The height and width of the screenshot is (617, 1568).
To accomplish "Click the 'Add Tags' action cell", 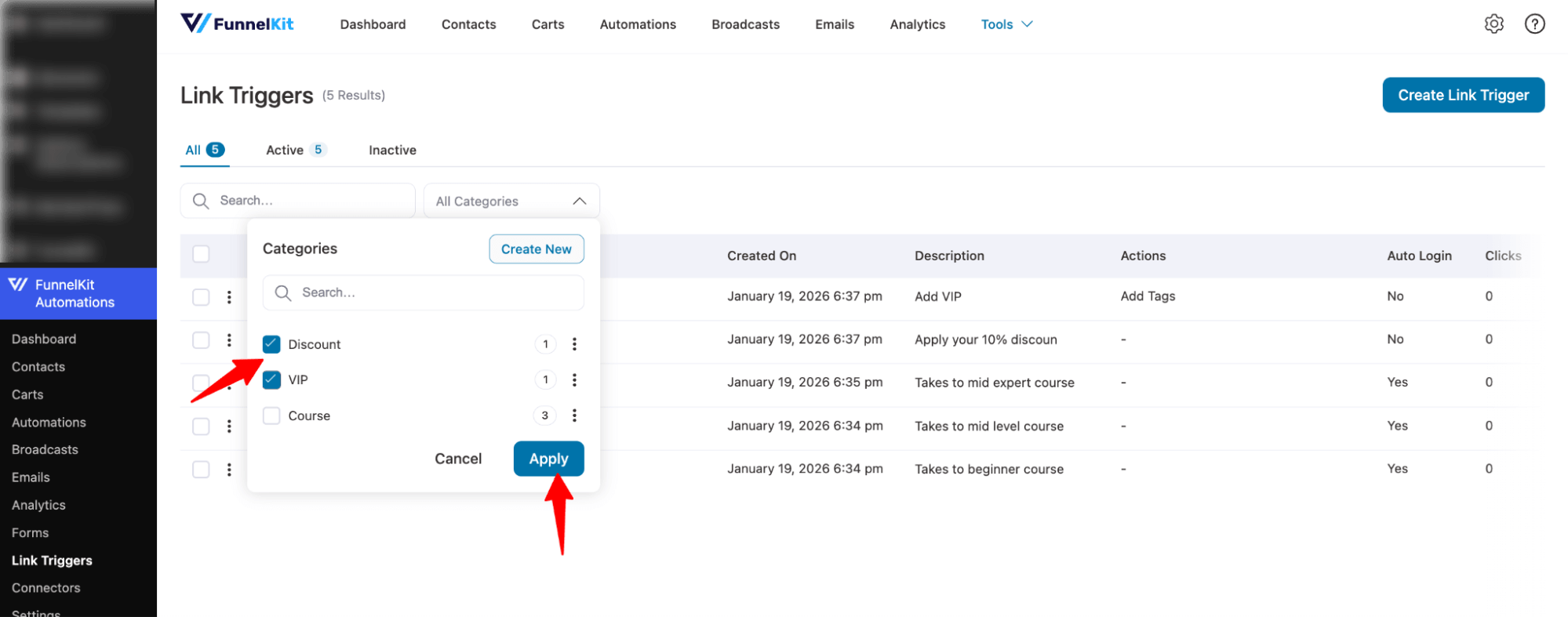I will tap(1148, 296).
